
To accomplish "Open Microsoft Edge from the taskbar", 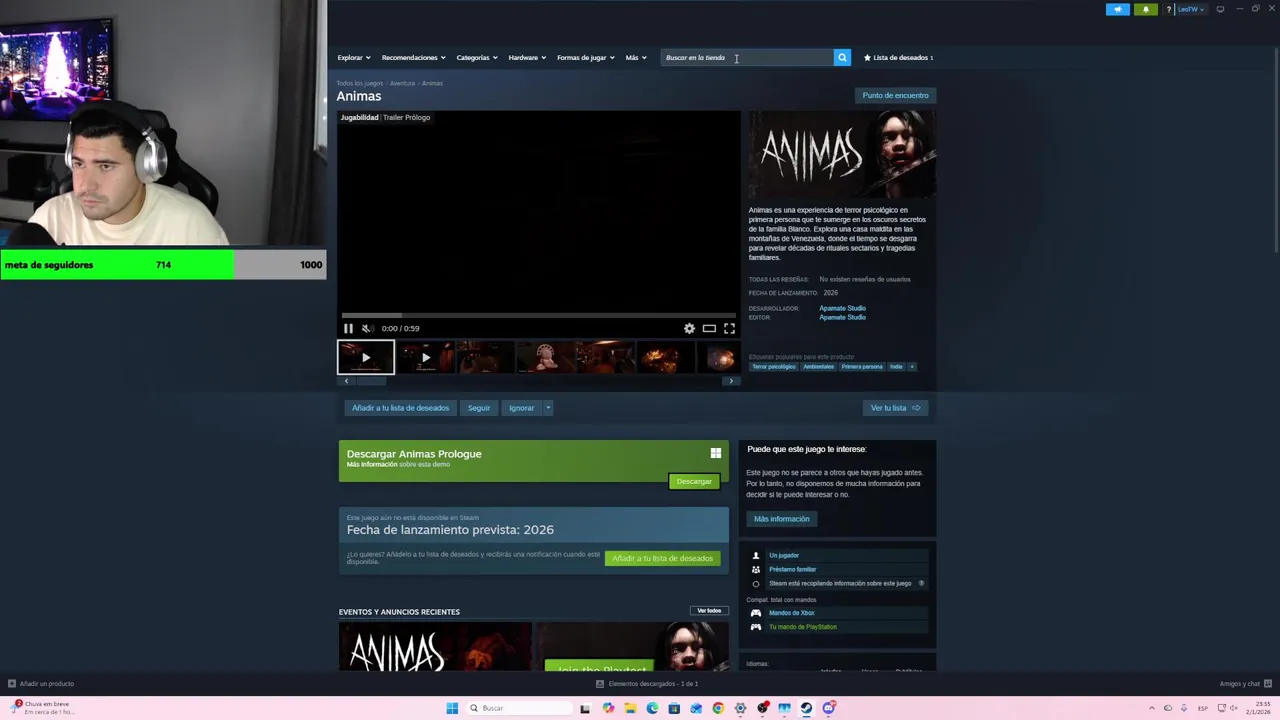I will [x=652, y=708].
